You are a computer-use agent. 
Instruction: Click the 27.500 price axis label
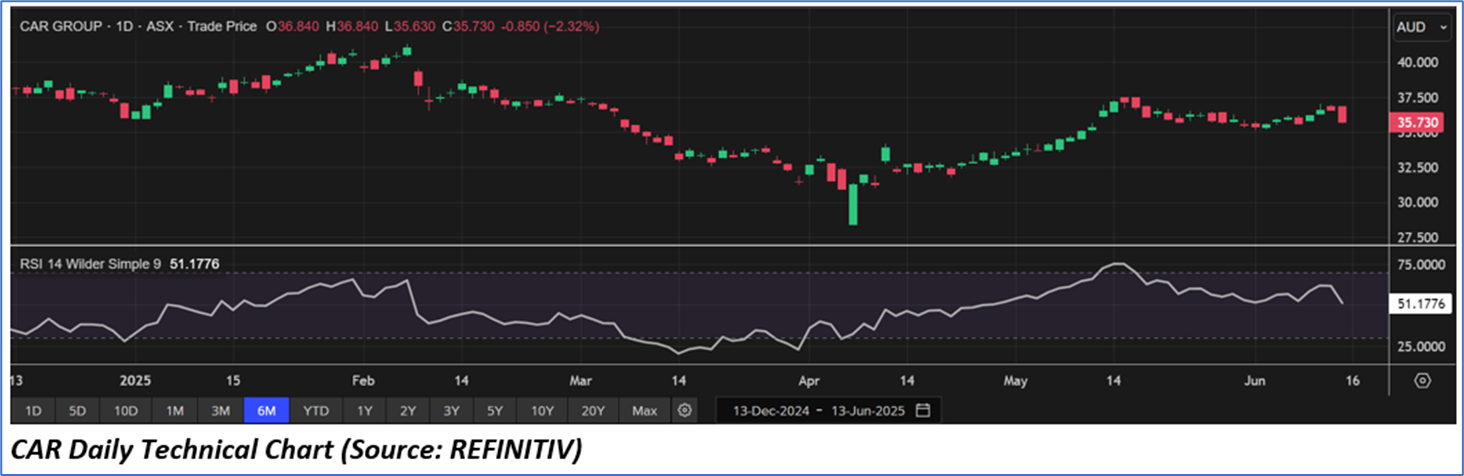click(x=1417, y=238)
